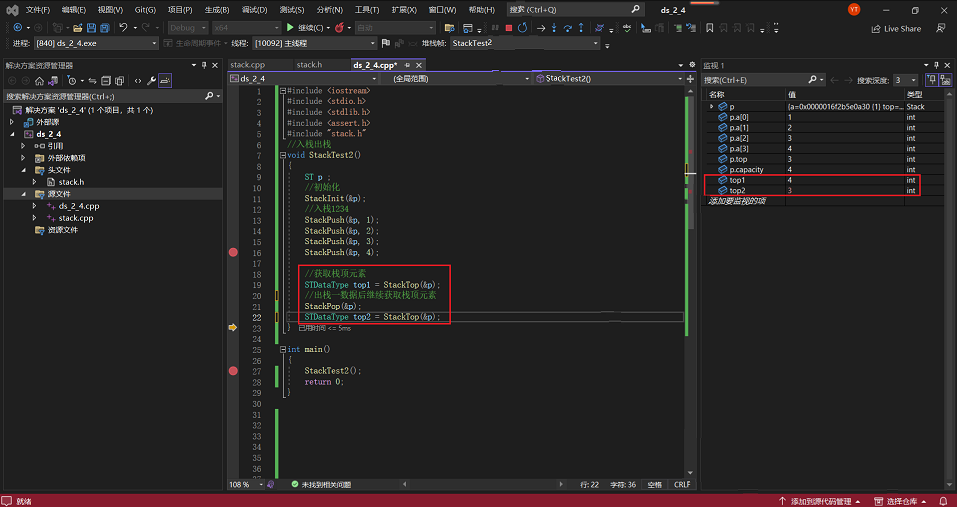Click the view code icon in Solution Explorer
Viewport: 957px width, 507px height.
pos(138,81)
